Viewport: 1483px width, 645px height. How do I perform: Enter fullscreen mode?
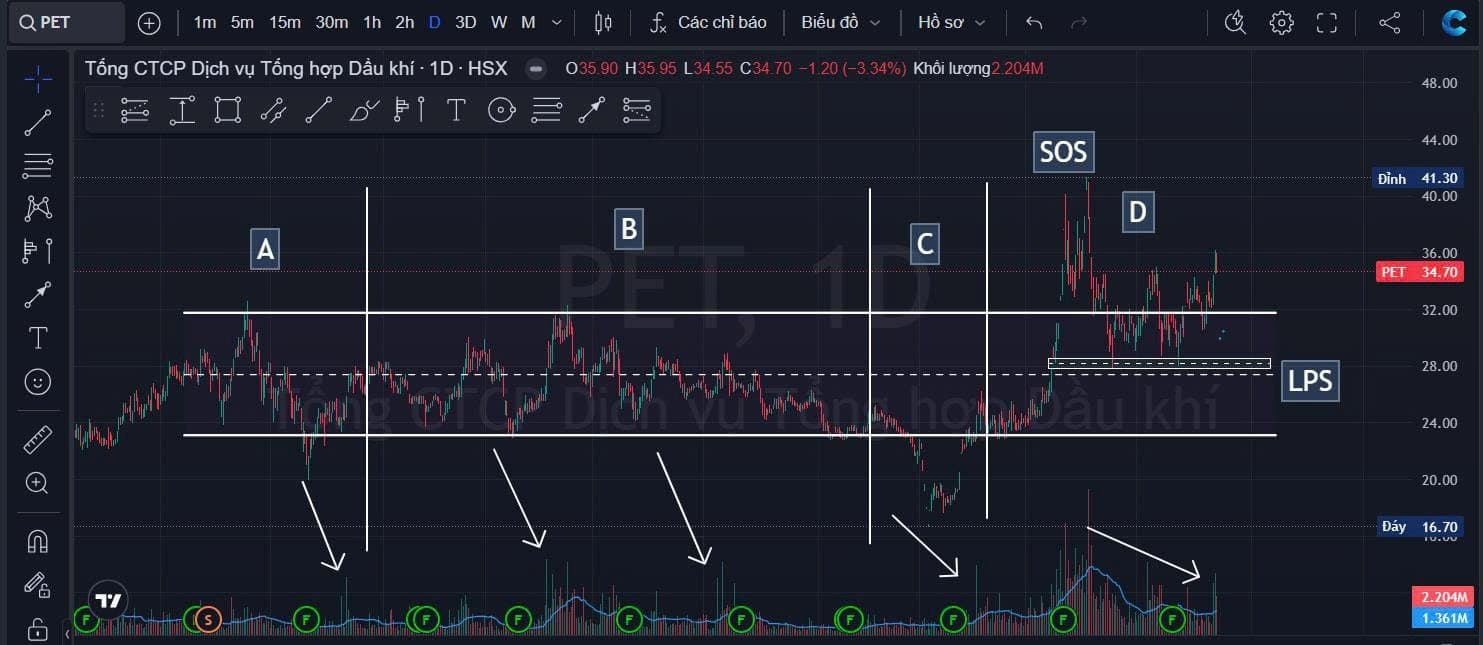click(x=1327, y=22)
